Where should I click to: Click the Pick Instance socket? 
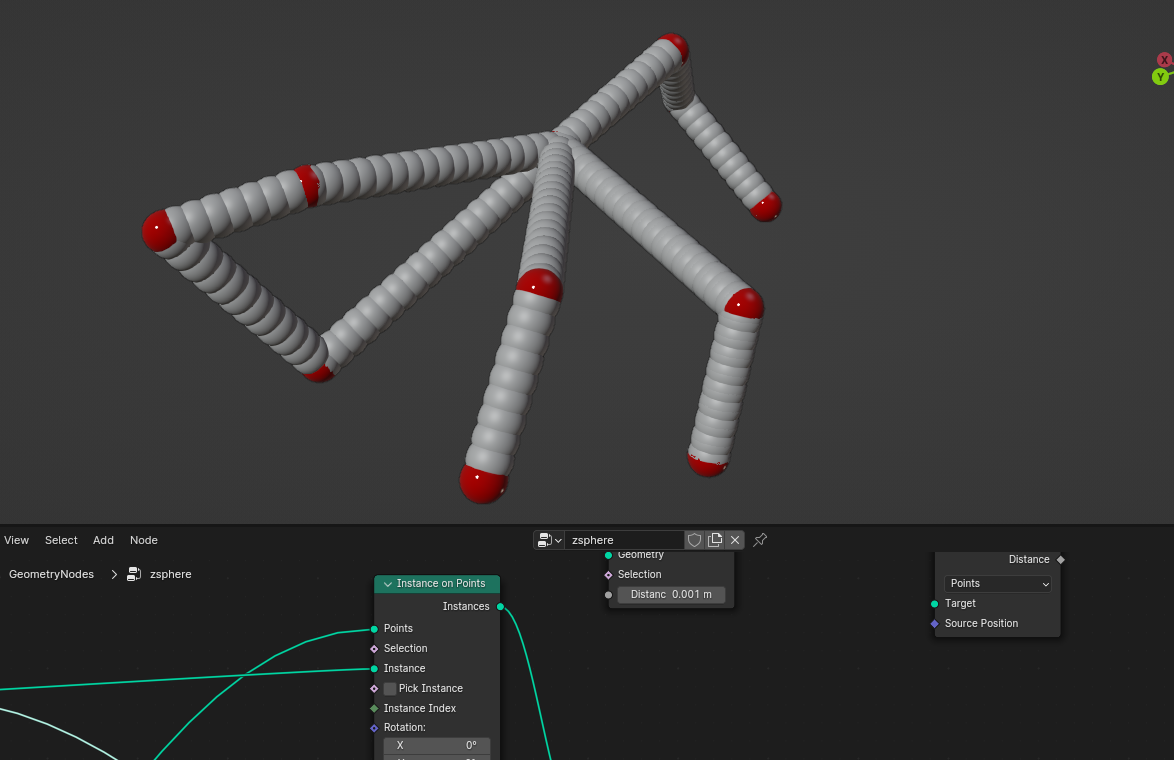[x=374, y=689]
